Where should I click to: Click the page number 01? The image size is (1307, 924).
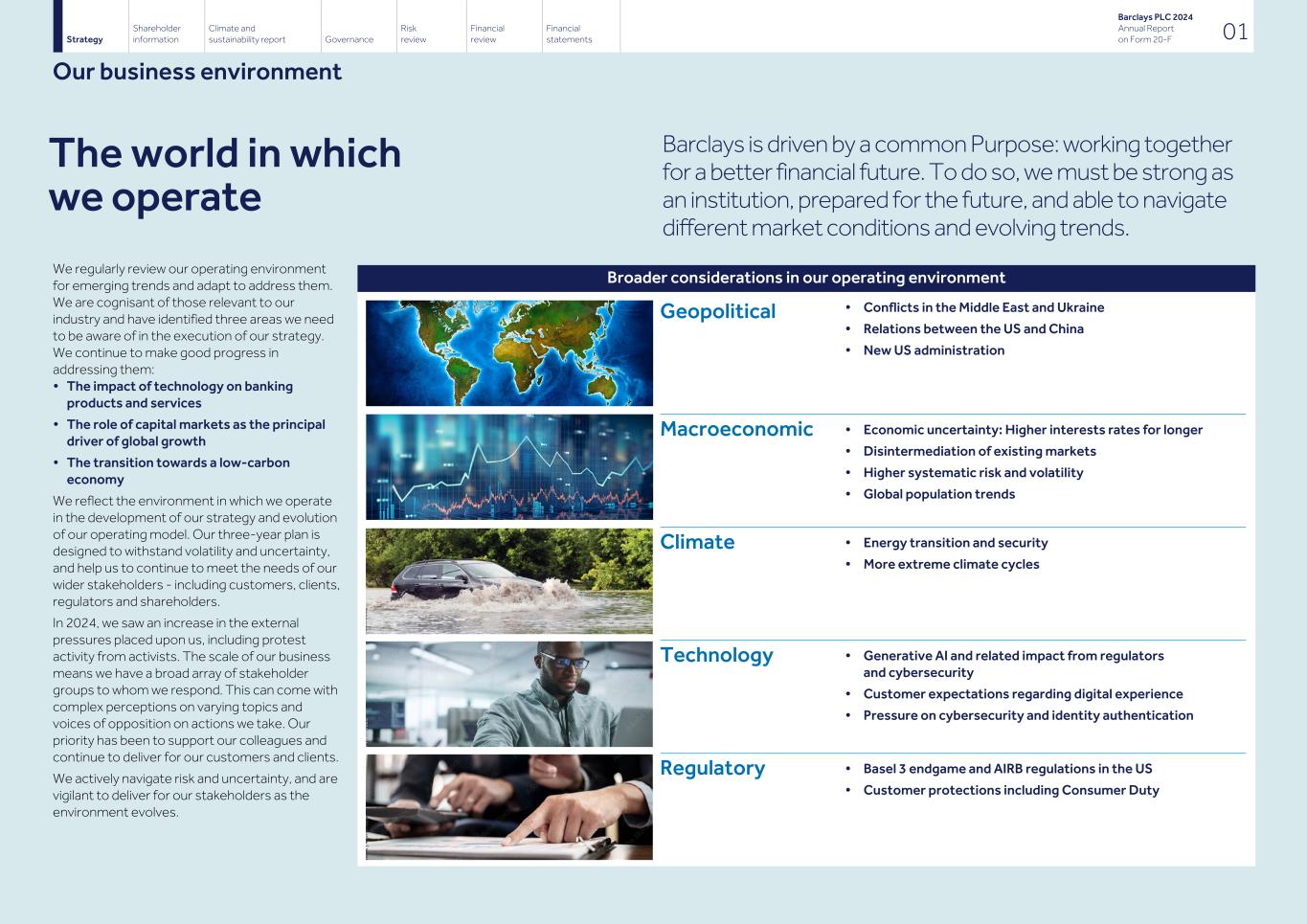pyautogui.click(x=1233, y=32)
